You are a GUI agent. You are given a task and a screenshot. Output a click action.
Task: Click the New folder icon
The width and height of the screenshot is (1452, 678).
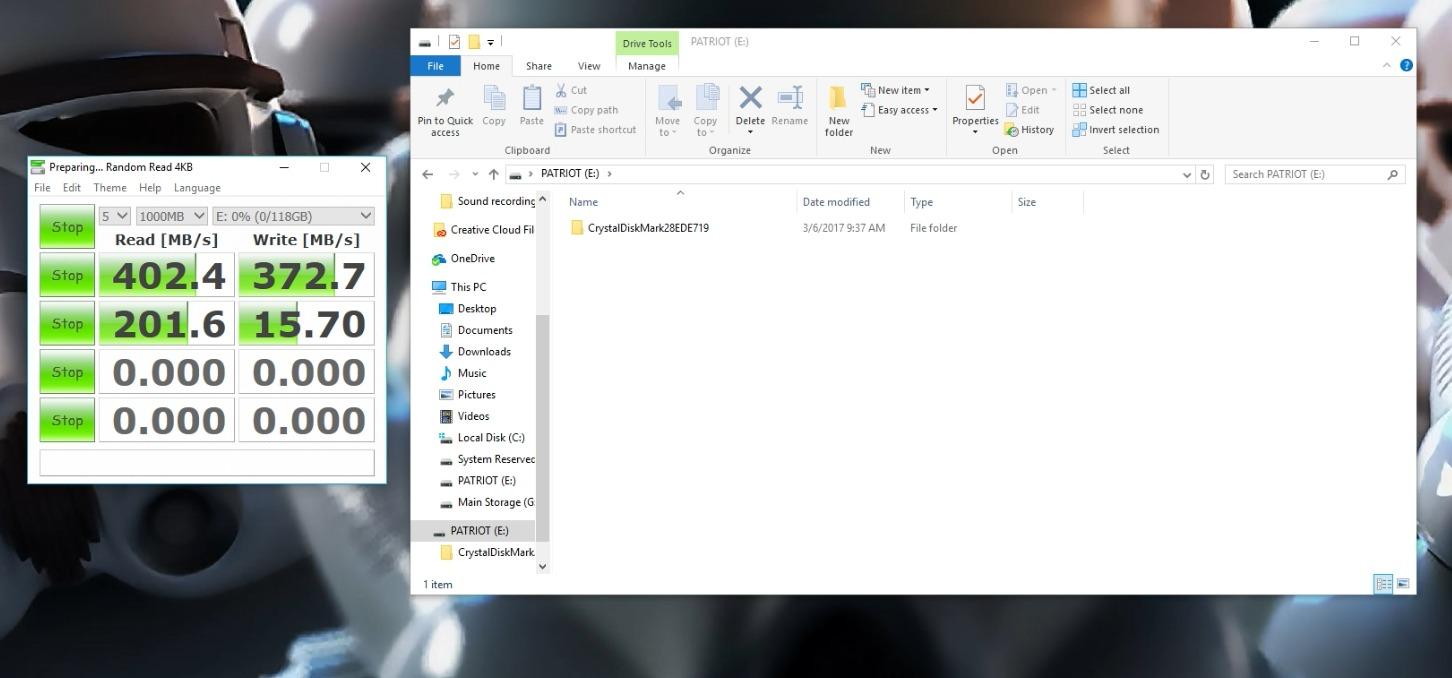tap(838, 98)
